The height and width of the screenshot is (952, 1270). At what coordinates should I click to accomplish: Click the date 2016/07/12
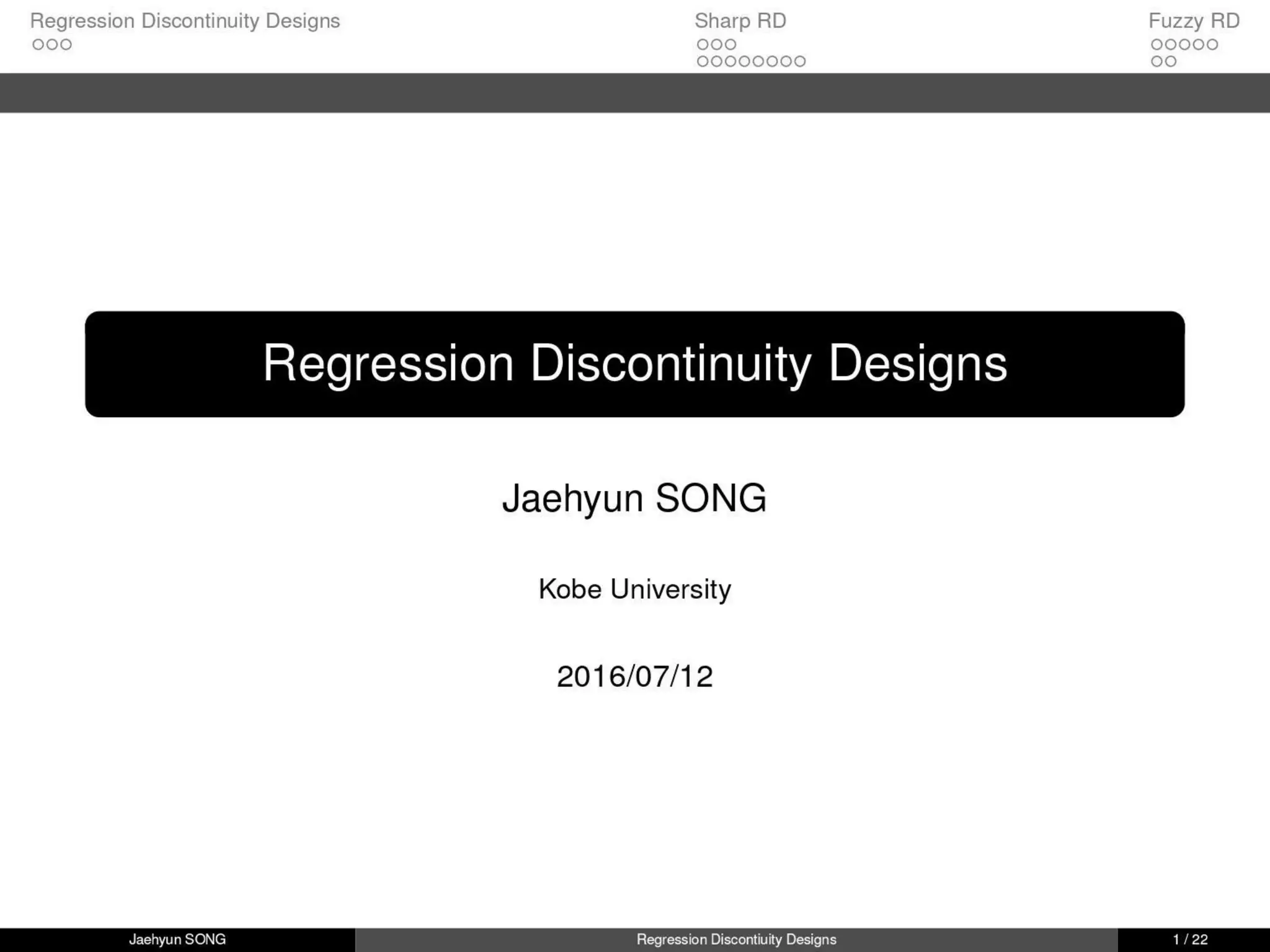point(634,676)
